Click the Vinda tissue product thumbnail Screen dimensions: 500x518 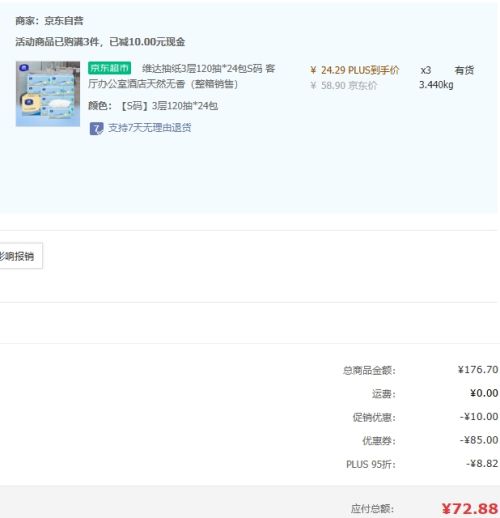coord(48,94)
